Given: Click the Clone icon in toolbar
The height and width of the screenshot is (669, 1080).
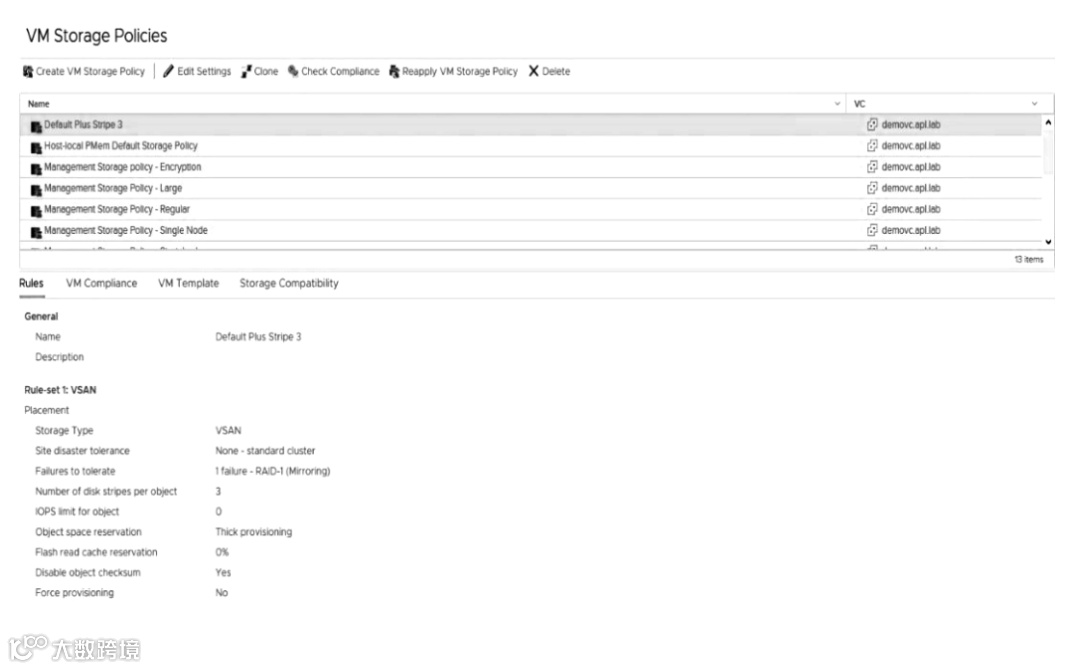Looking at the screenshot, I should [x=246, y=72].
